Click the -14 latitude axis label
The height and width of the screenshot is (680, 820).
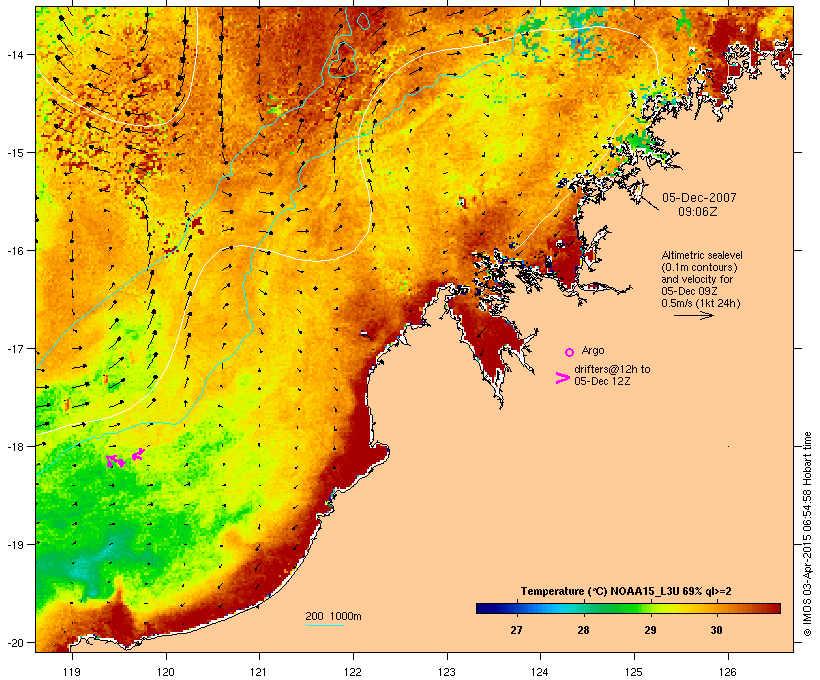pos(14,54)
